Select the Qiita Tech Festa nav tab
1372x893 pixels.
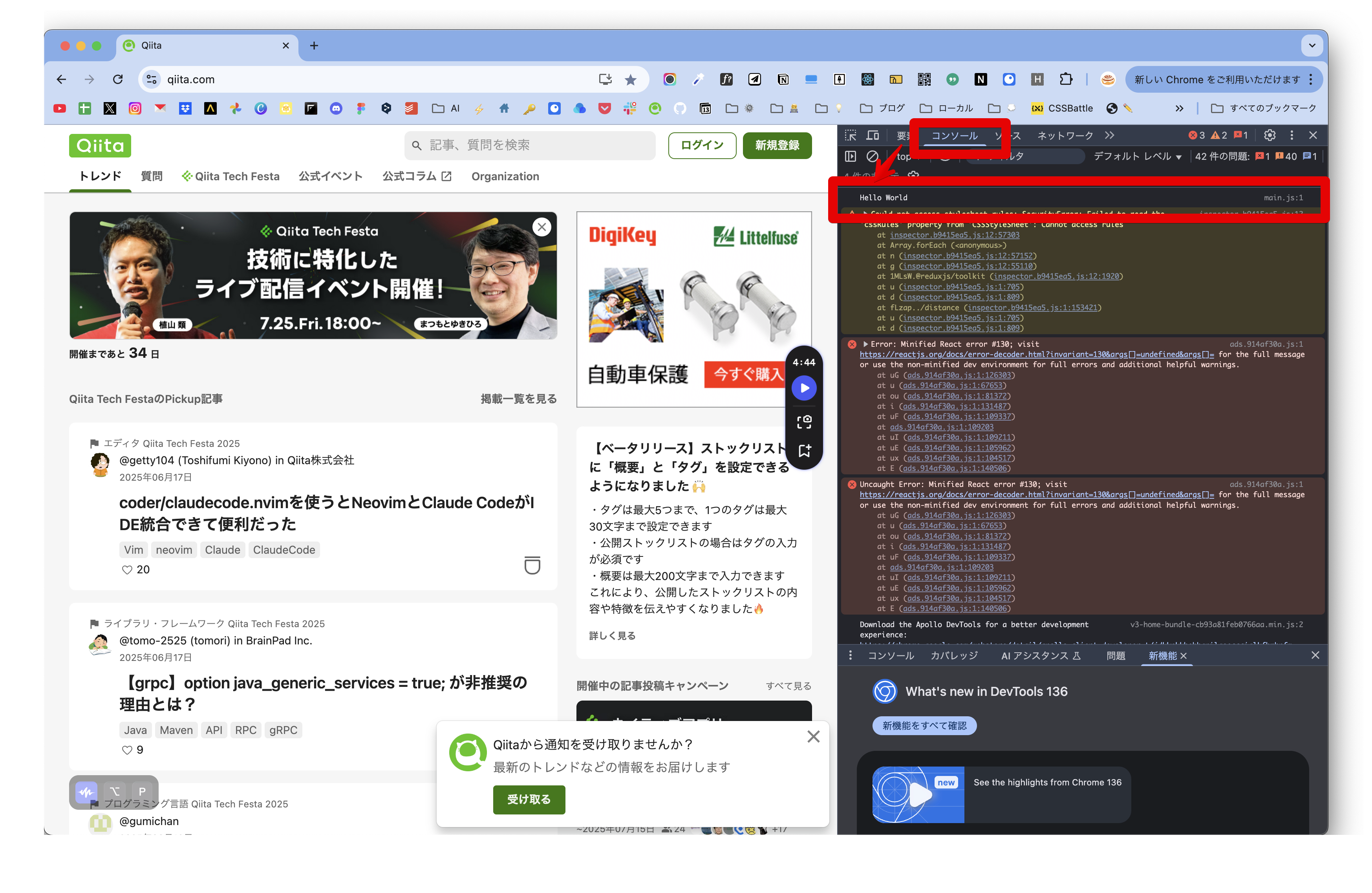click(x=230, y=176)
